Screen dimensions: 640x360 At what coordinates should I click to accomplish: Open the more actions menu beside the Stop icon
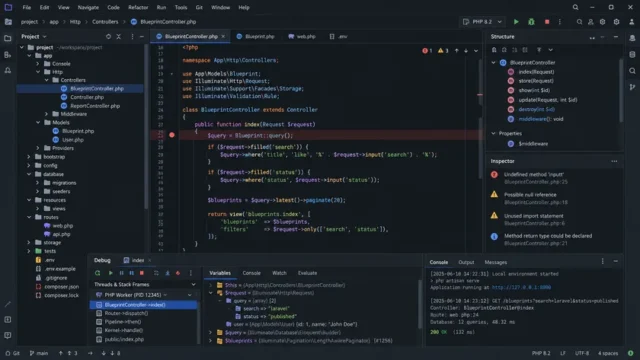(560, 22)
